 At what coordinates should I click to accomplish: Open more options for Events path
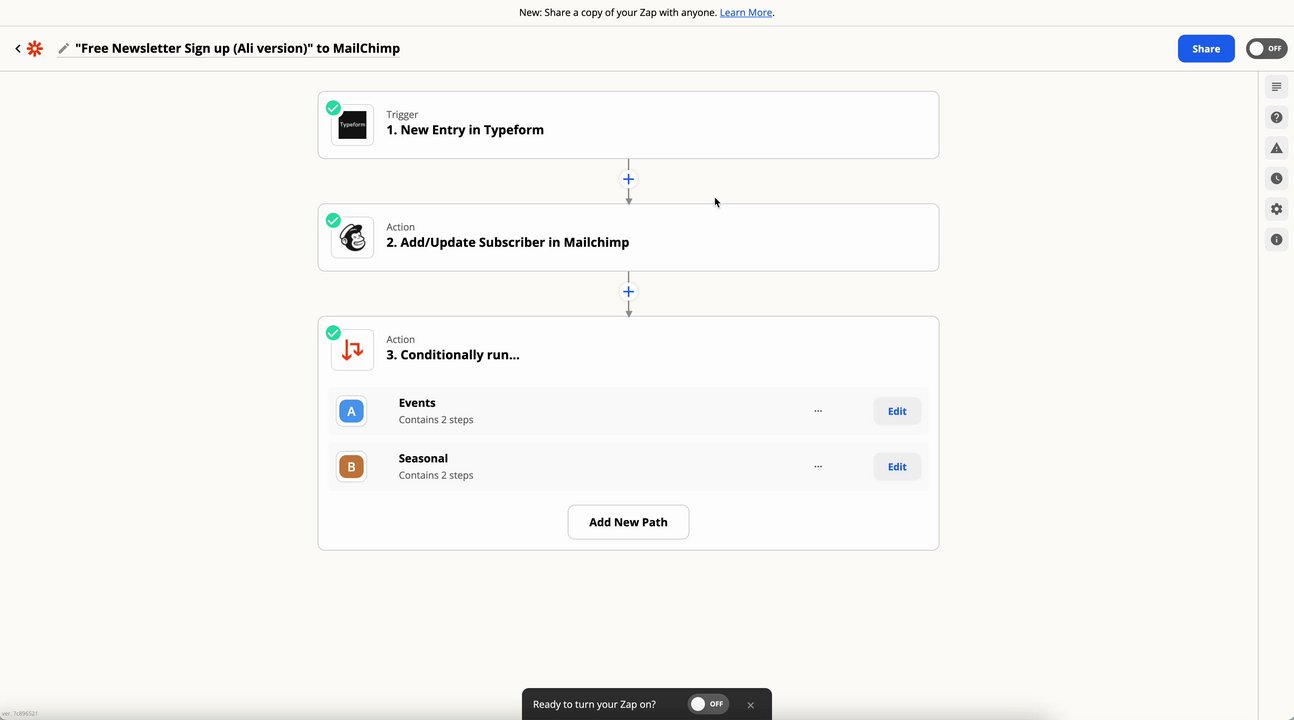pyautogui.click(x=818, y=411)
